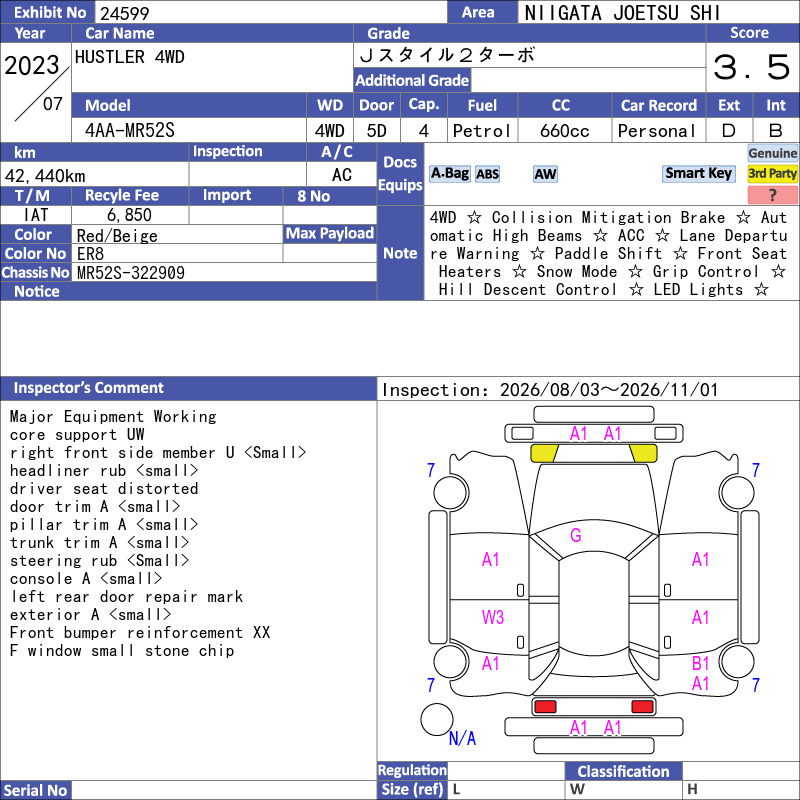The image size is (800, 800).
Task: Click the exterior A small comment
Action: click(90, 615)
